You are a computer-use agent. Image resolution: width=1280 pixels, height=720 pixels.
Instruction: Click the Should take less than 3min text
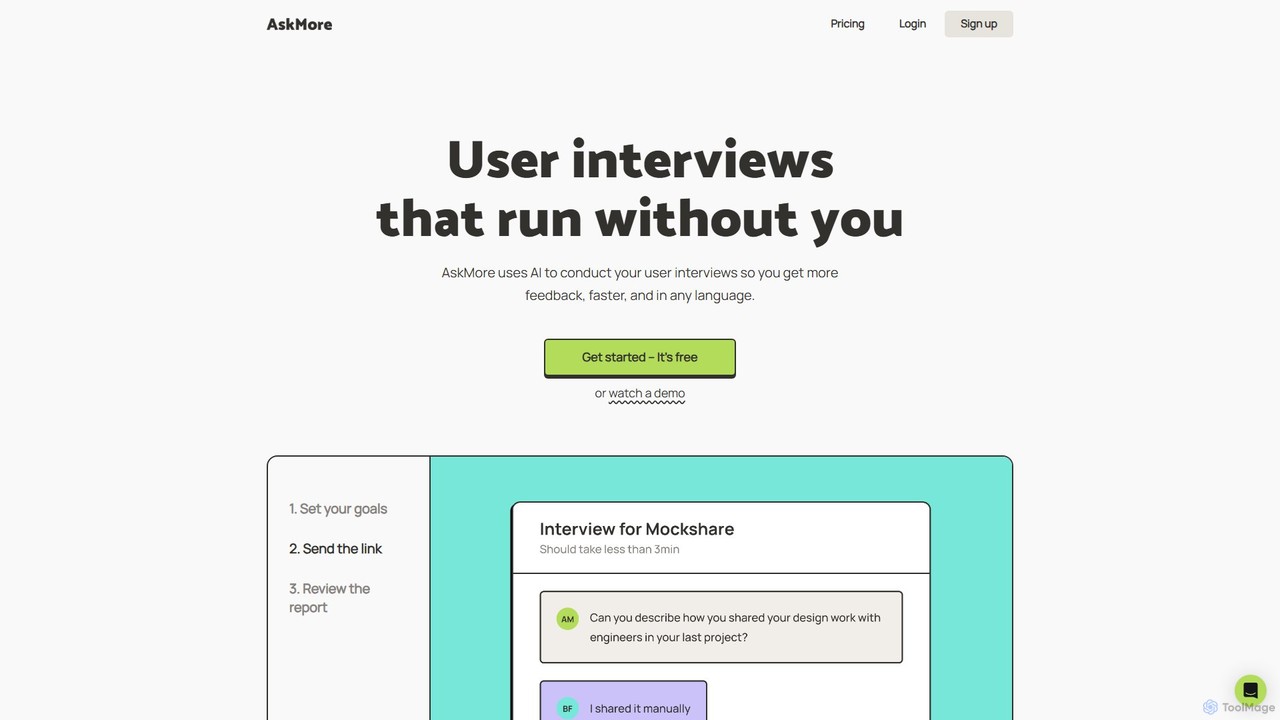pos(610,549)
